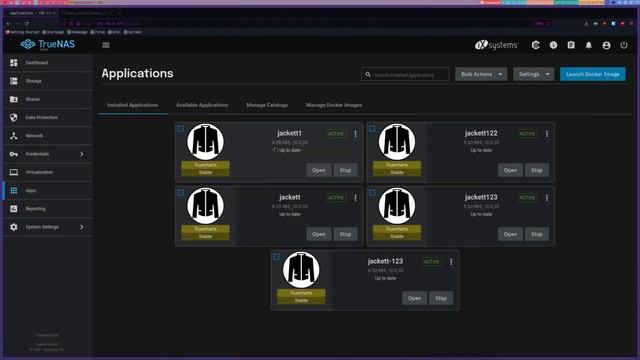Open three-dot menu for jackett1

coord(356,134)
